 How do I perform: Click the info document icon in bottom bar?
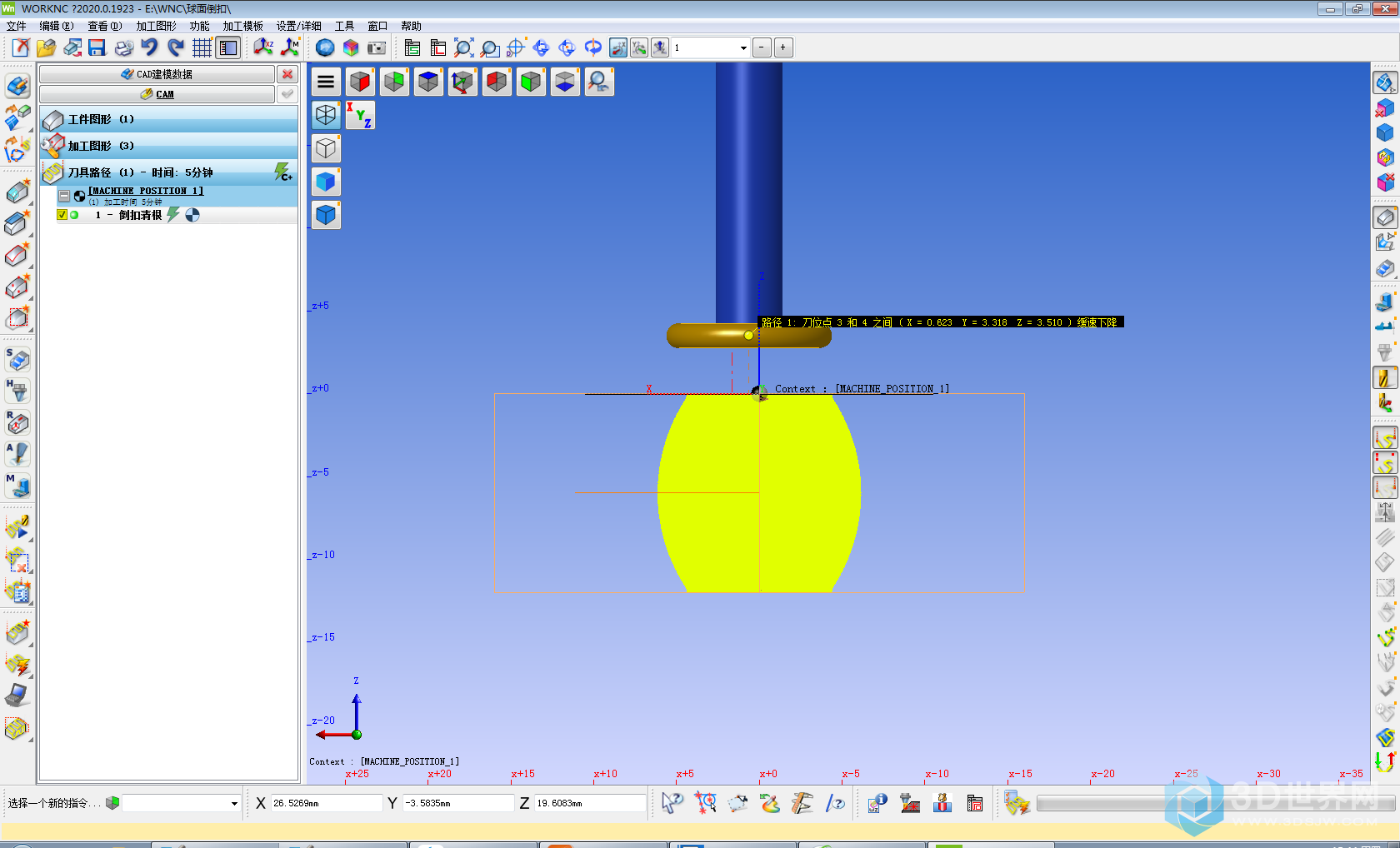(x=877, y=803)
